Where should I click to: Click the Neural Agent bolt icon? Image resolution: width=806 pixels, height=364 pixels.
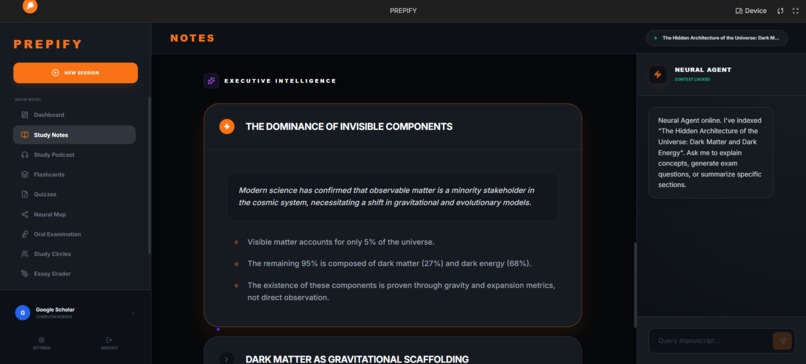coord(657,75)
